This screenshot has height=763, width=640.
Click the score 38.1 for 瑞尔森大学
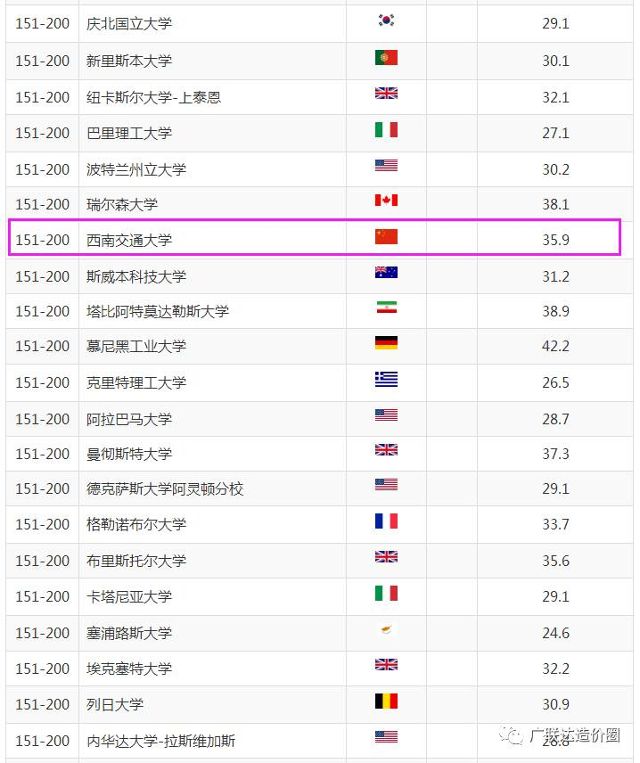555,204
